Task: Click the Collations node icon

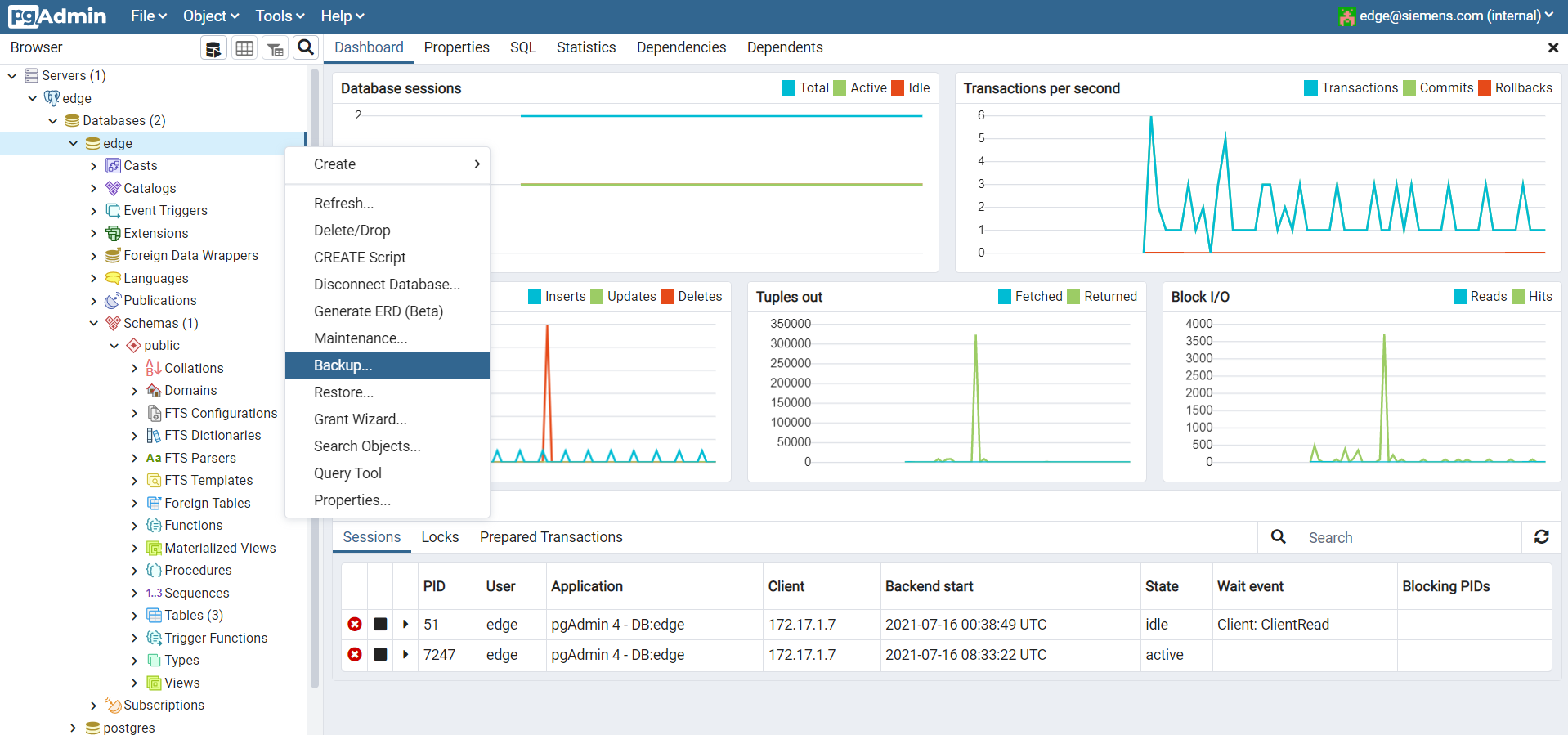Action: [154, 368]
